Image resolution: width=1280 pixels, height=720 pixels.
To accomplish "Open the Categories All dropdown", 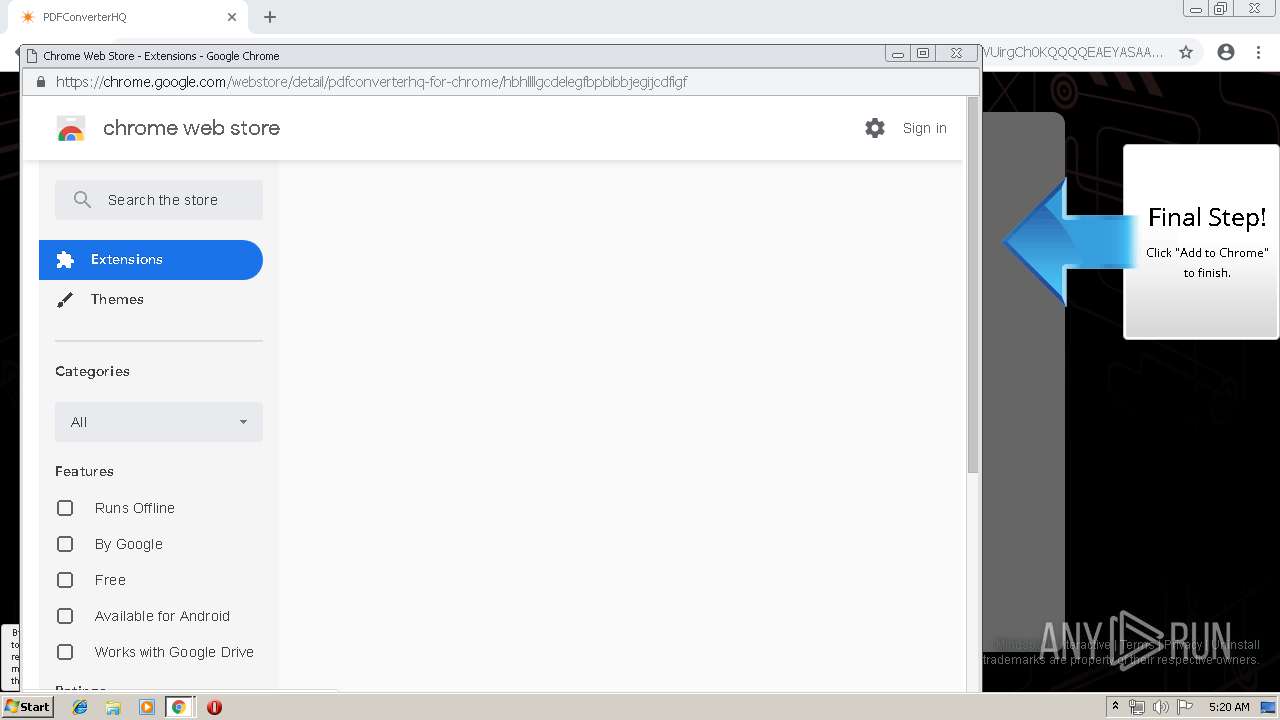I will click(159, 422).
